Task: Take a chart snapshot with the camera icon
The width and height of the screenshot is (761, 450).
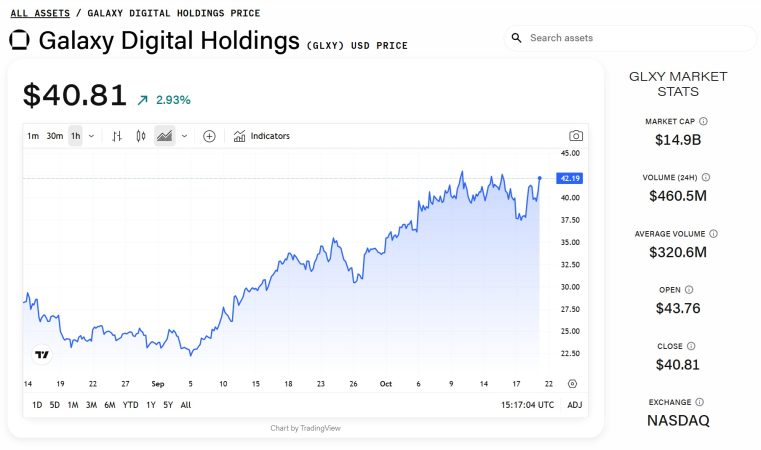Action: [575, 136]
